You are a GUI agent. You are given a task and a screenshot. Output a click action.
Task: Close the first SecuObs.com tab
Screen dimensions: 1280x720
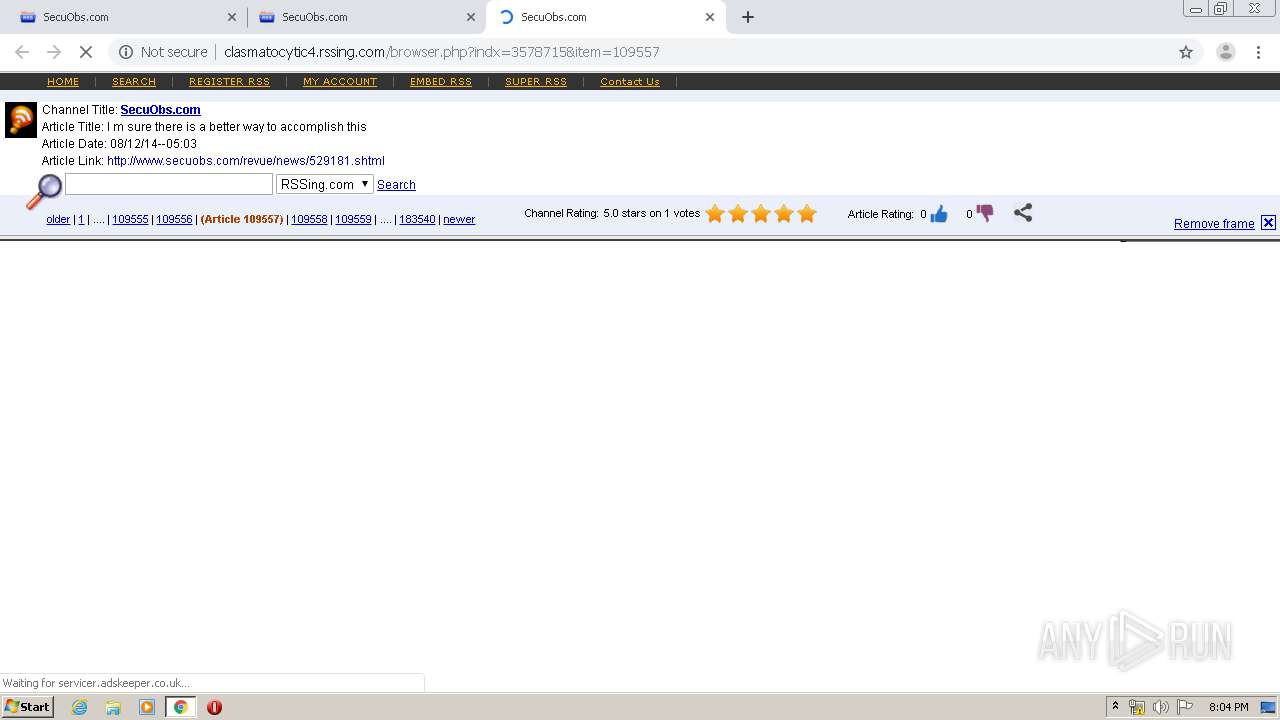(x=232, y=17)
